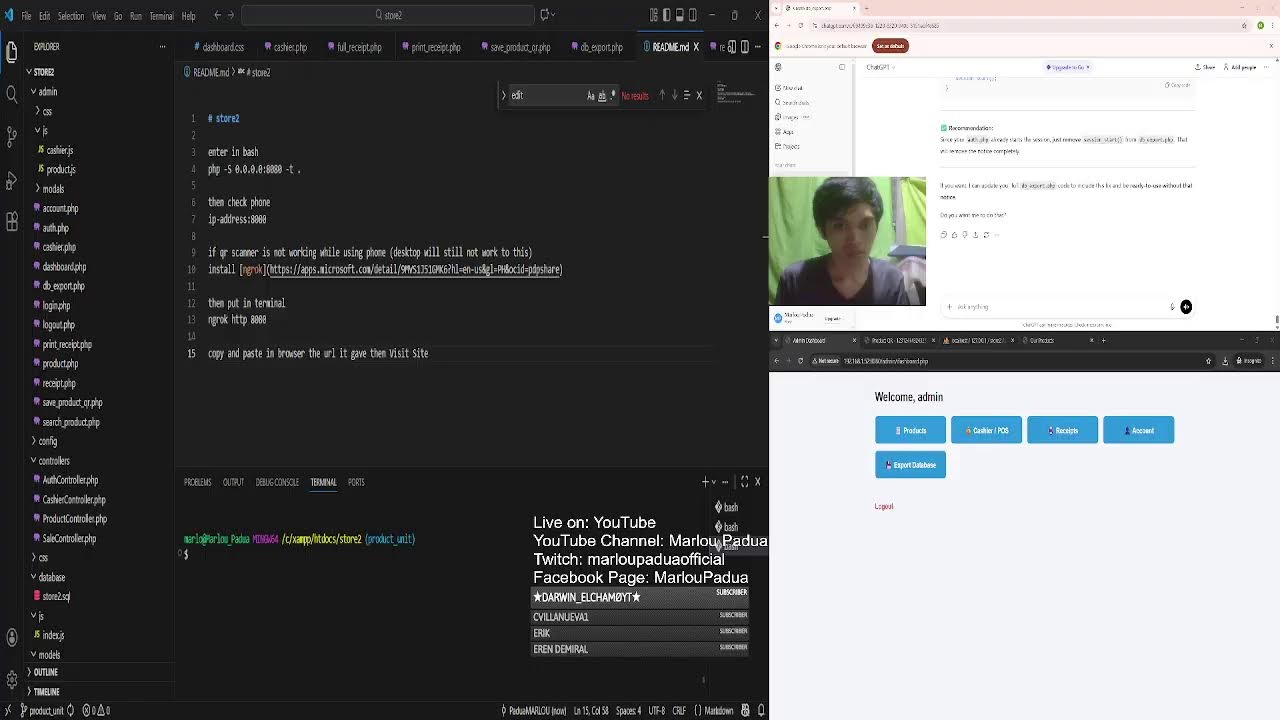Screen dimensions: 1280x720
Task: Click the Cashier / POS button
Action: coord(986,430)
